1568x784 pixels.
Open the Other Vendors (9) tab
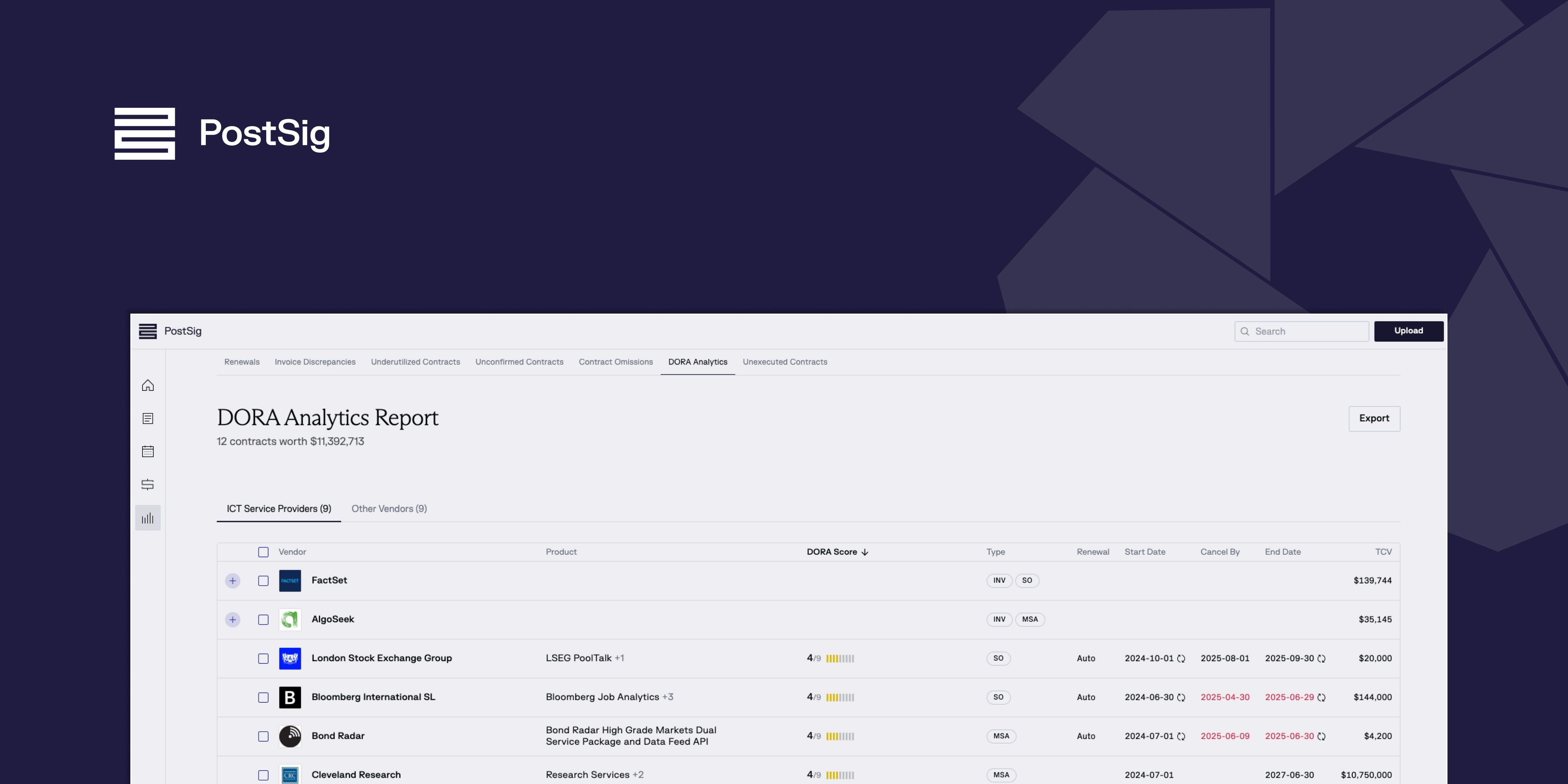(x=389, y=509)
